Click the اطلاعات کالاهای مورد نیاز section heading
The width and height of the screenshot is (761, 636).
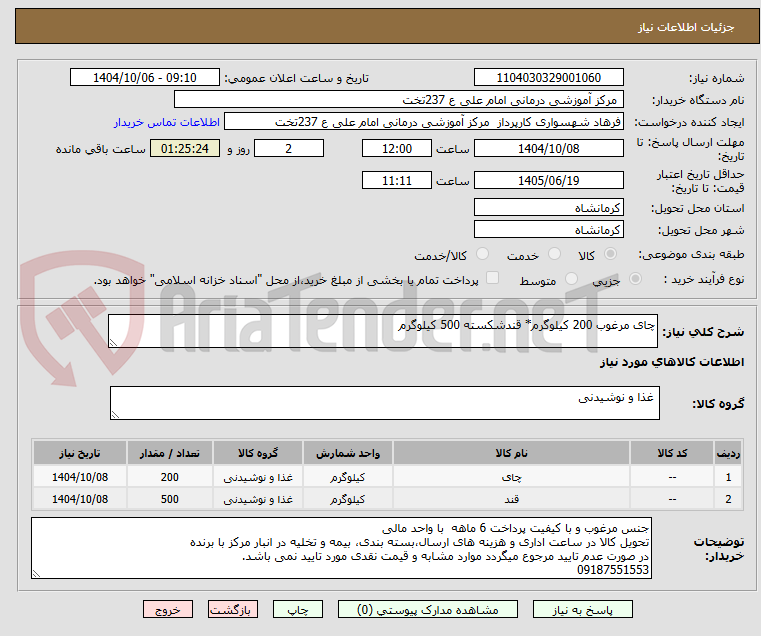click(672, 362)
